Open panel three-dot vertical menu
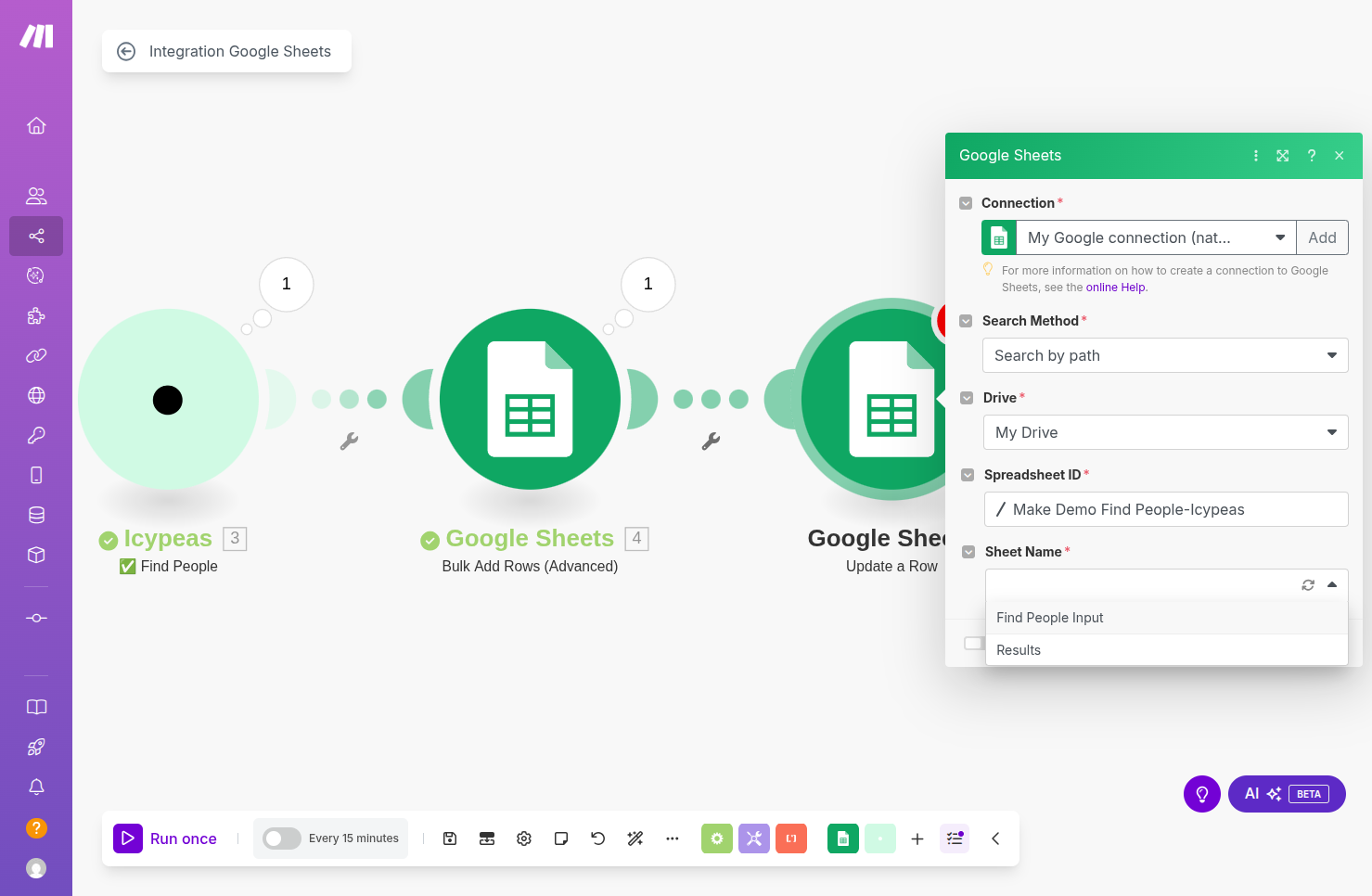Image resolution: width=1372 pixels, height=896 pixels. [x=1256, y=156]
